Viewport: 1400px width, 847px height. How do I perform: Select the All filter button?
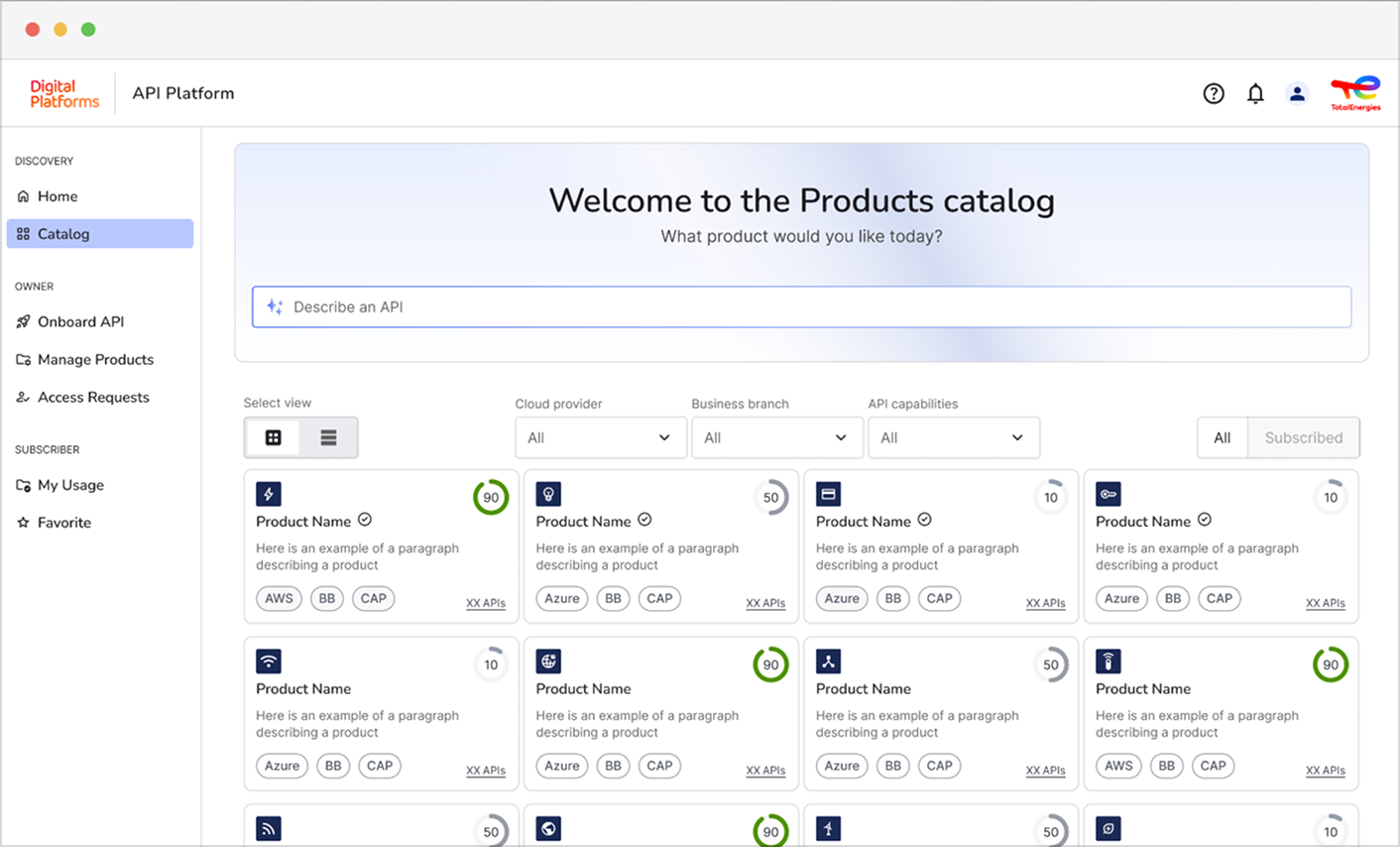1222,437
